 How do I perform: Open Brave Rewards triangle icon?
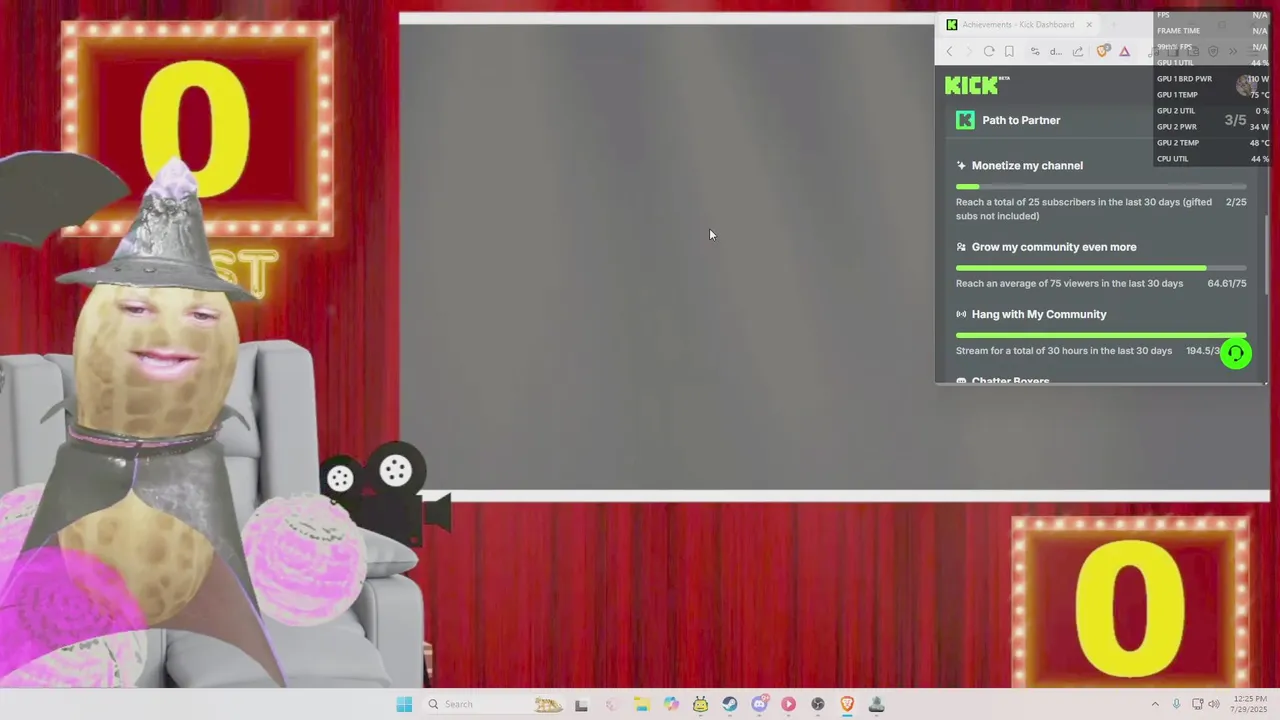pos(1125,51)
